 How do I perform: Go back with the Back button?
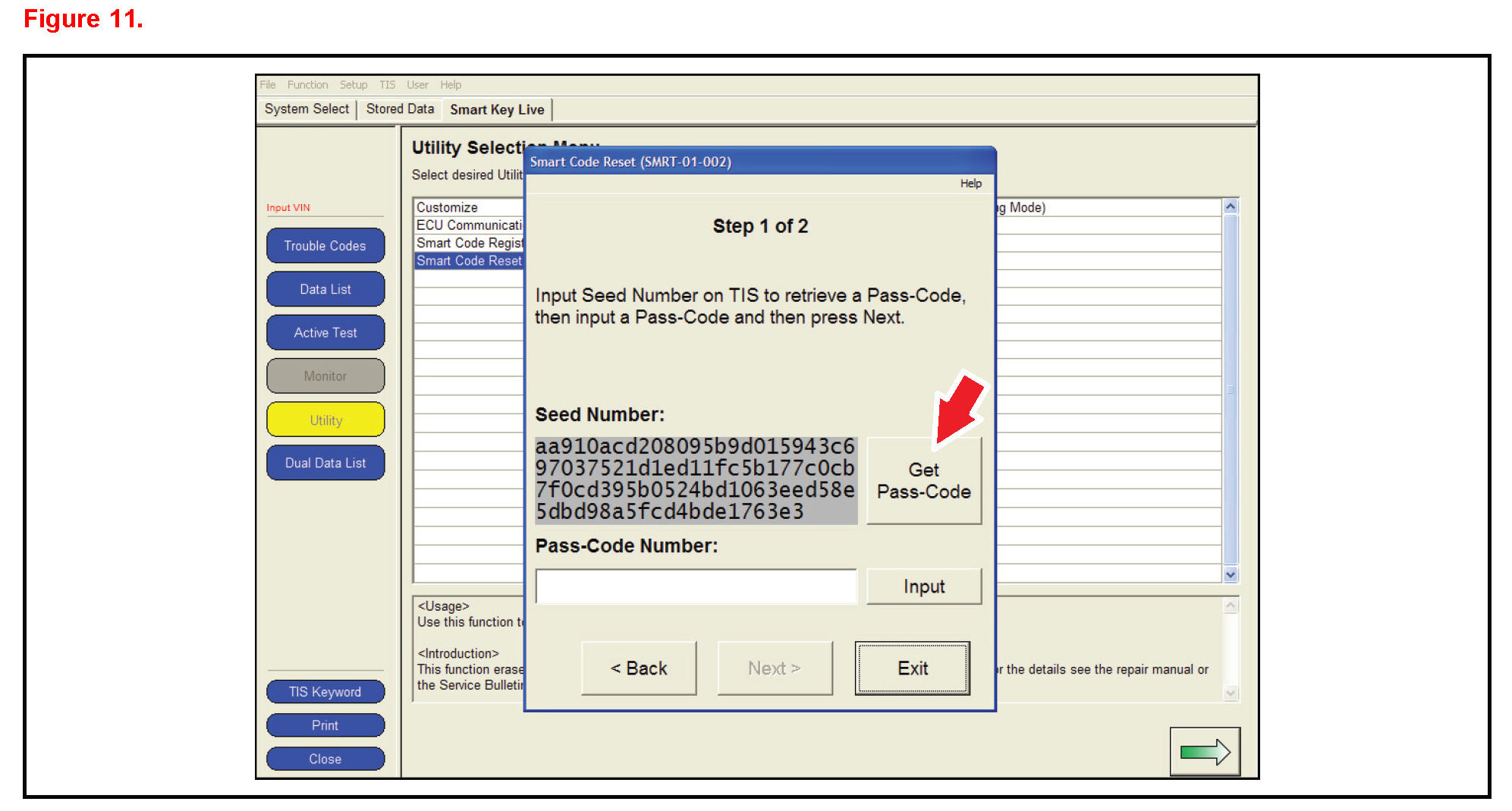tap(639, 668)
